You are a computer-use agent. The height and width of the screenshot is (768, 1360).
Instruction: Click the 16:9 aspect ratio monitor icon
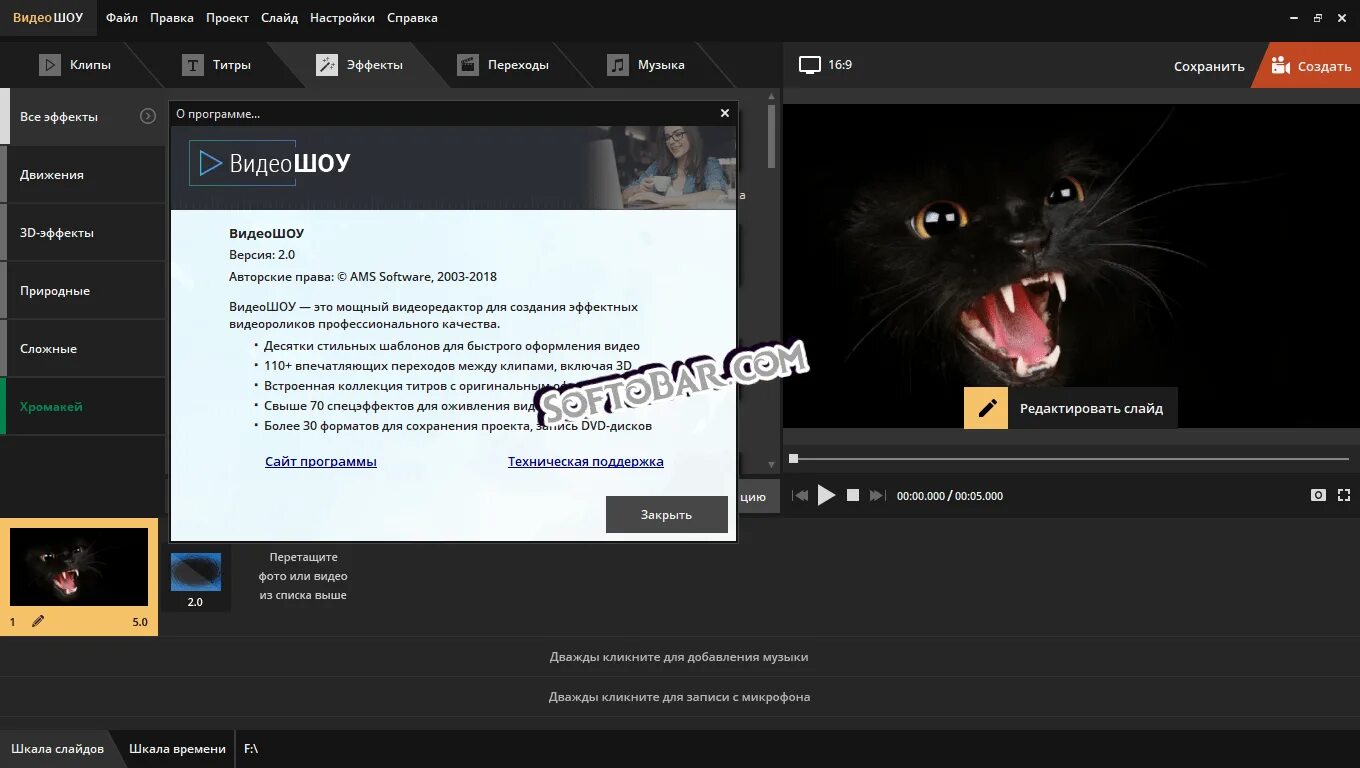coord(810,65)
